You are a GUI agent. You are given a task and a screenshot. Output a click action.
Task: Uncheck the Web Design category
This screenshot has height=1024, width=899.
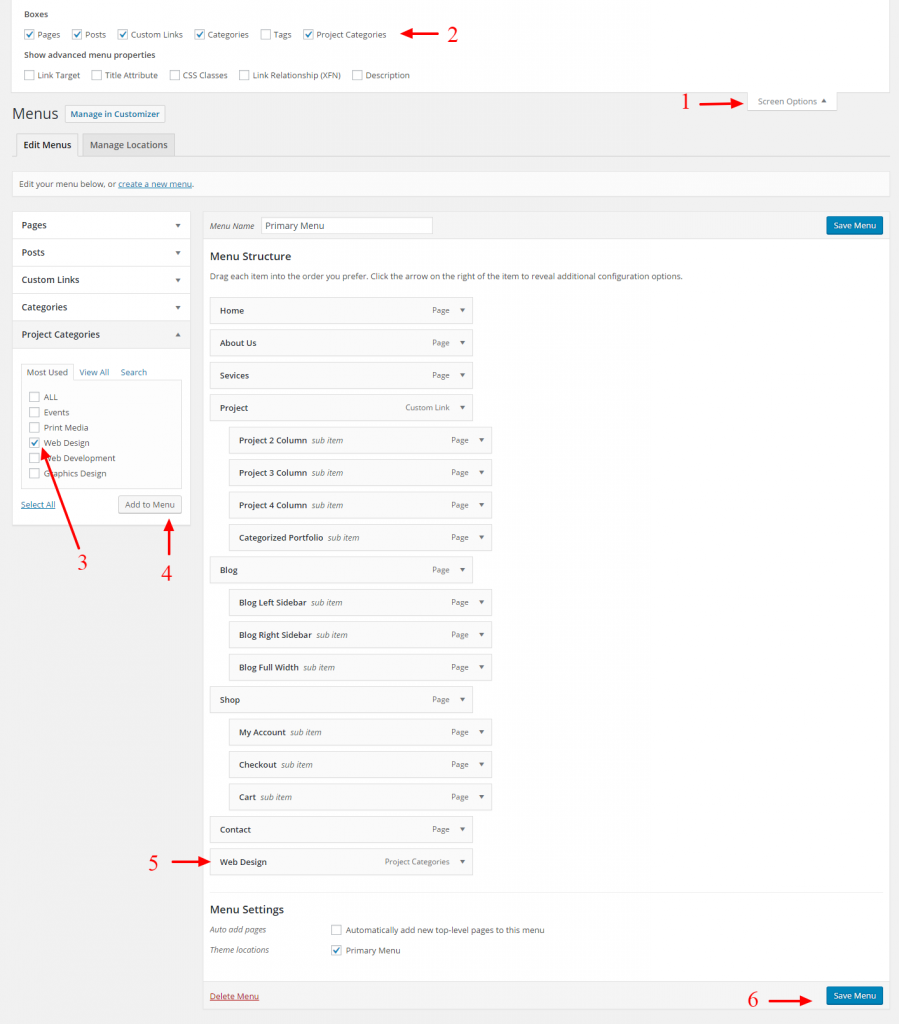click(x=32, y=442)
